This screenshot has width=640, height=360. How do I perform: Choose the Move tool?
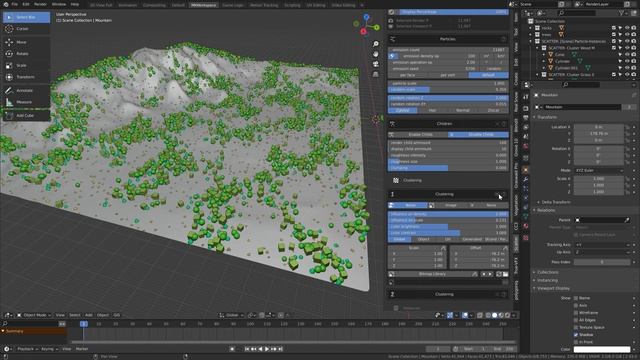point(27,42)
